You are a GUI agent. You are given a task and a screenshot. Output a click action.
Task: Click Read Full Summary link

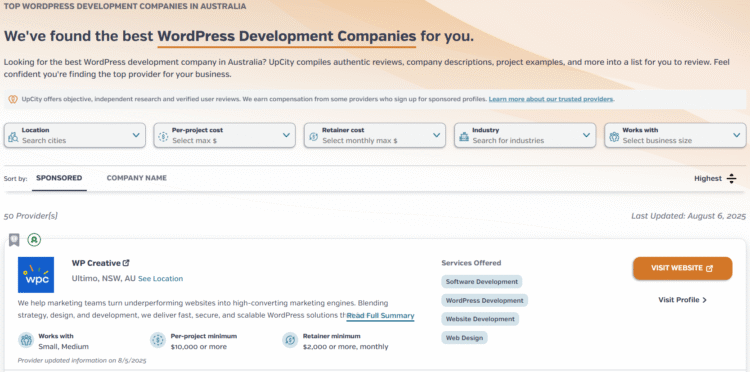click(x=380, y=316)
